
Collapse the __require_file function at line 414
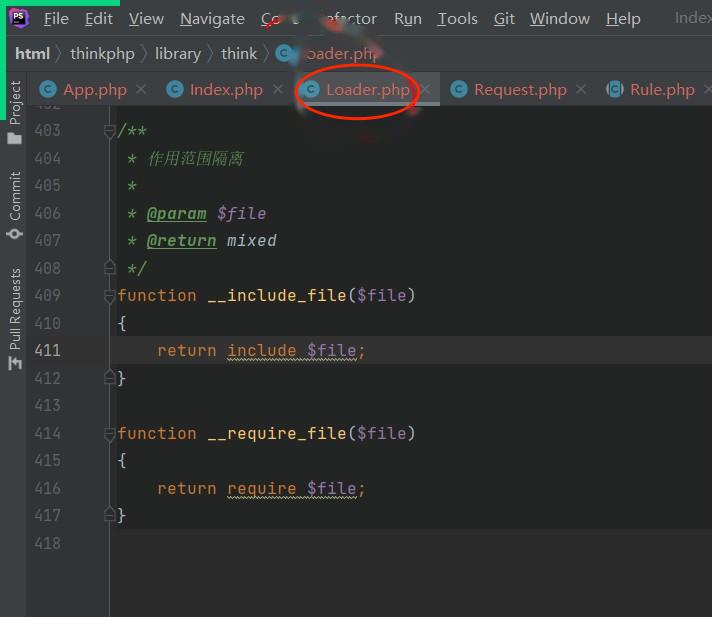click(109, 434)
